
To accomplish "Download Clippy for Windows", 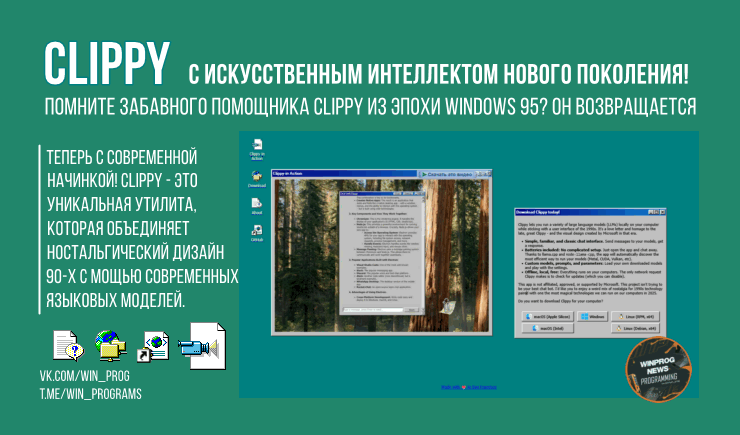I will (x=593, y=317).
